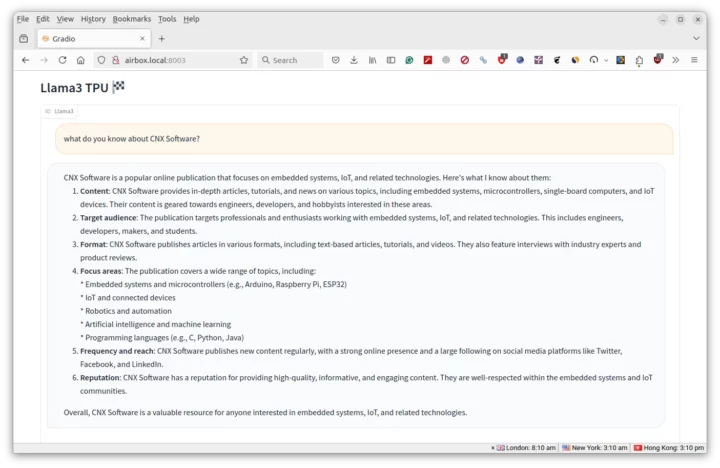Click the 'Target audience' bold item text
Viewport: 720px width, 468px height.
coord(108,218)
